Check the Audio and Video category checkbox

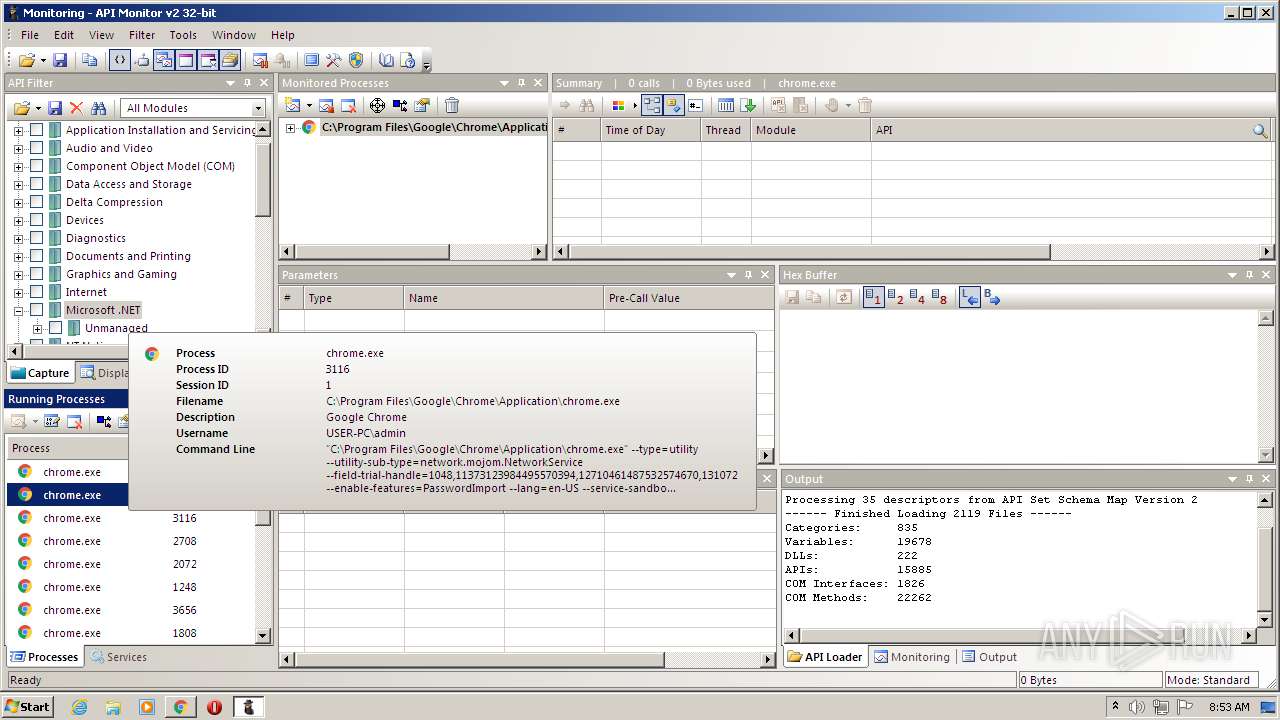tap(36, 148)
